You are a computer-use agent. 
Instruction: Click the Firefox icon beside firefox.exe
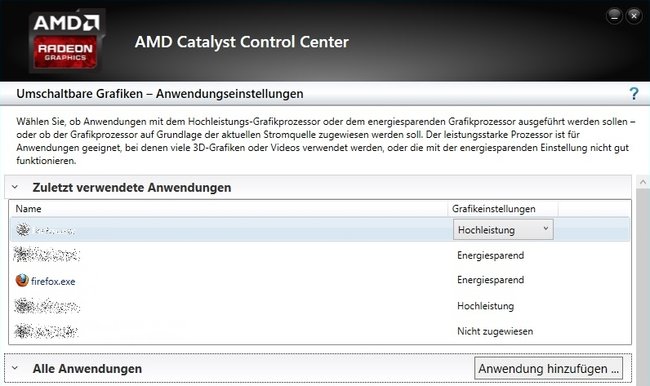point(22,280)
